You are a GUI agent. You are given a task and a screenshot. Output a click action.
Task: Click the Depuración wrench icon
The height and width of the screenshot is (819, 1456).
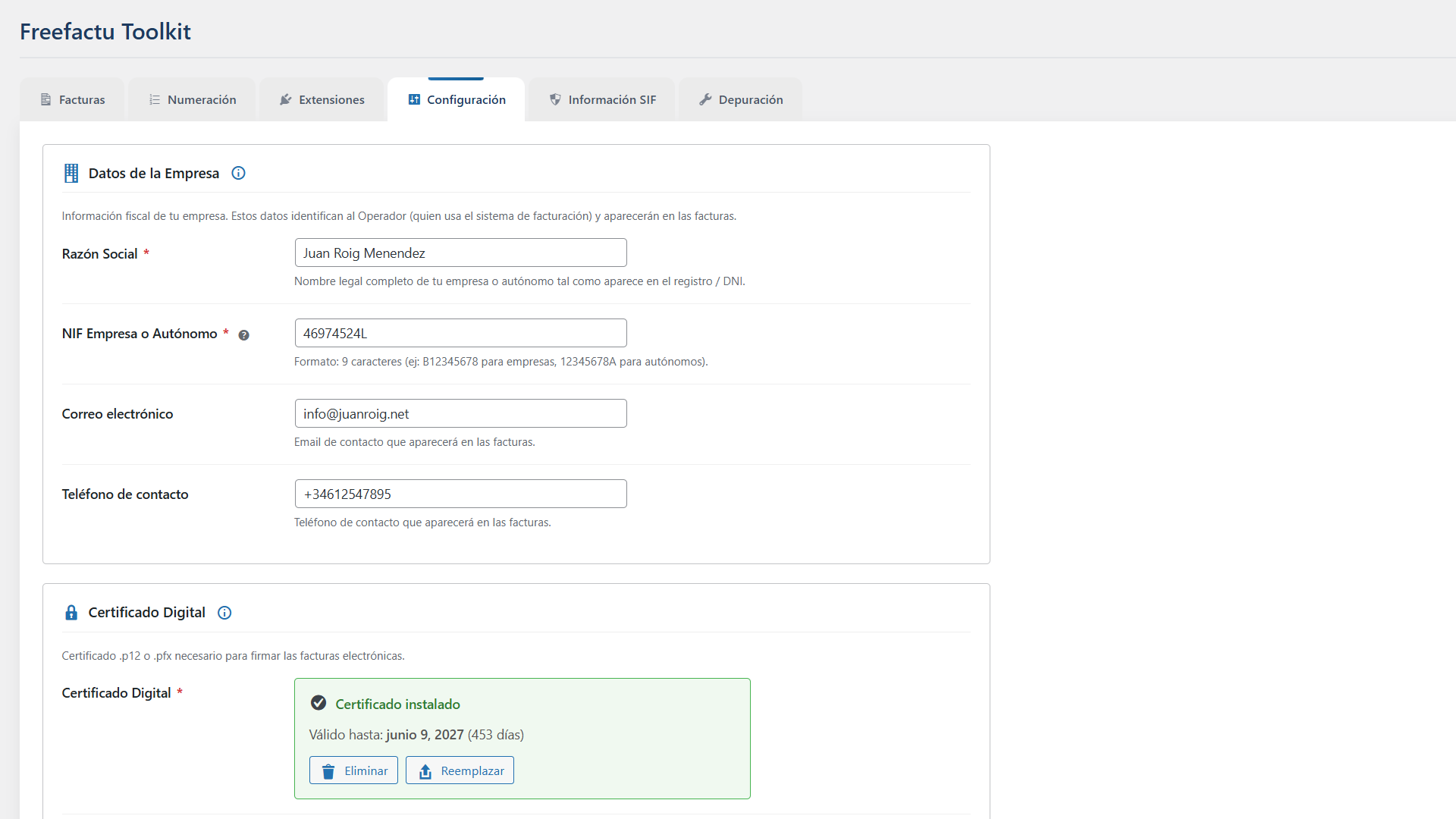[706, 99]
